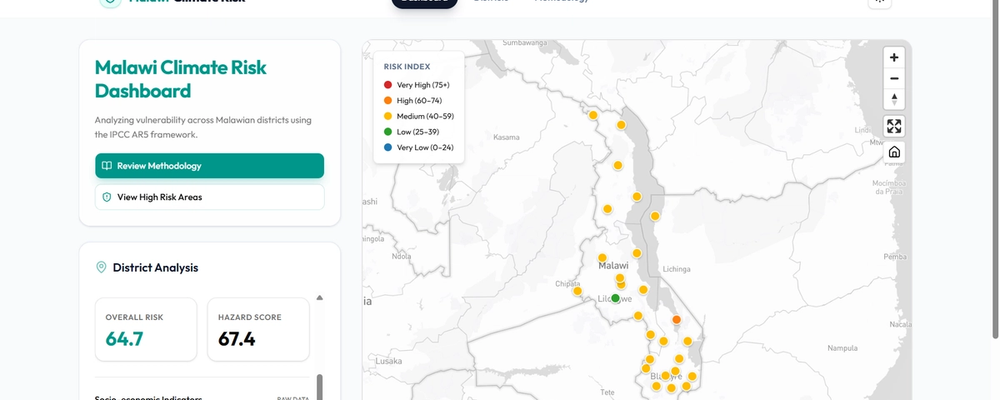Click the District Analysis panel scrollbar thumb
This screenshot has width=1000, height=400.
[320, 387]
